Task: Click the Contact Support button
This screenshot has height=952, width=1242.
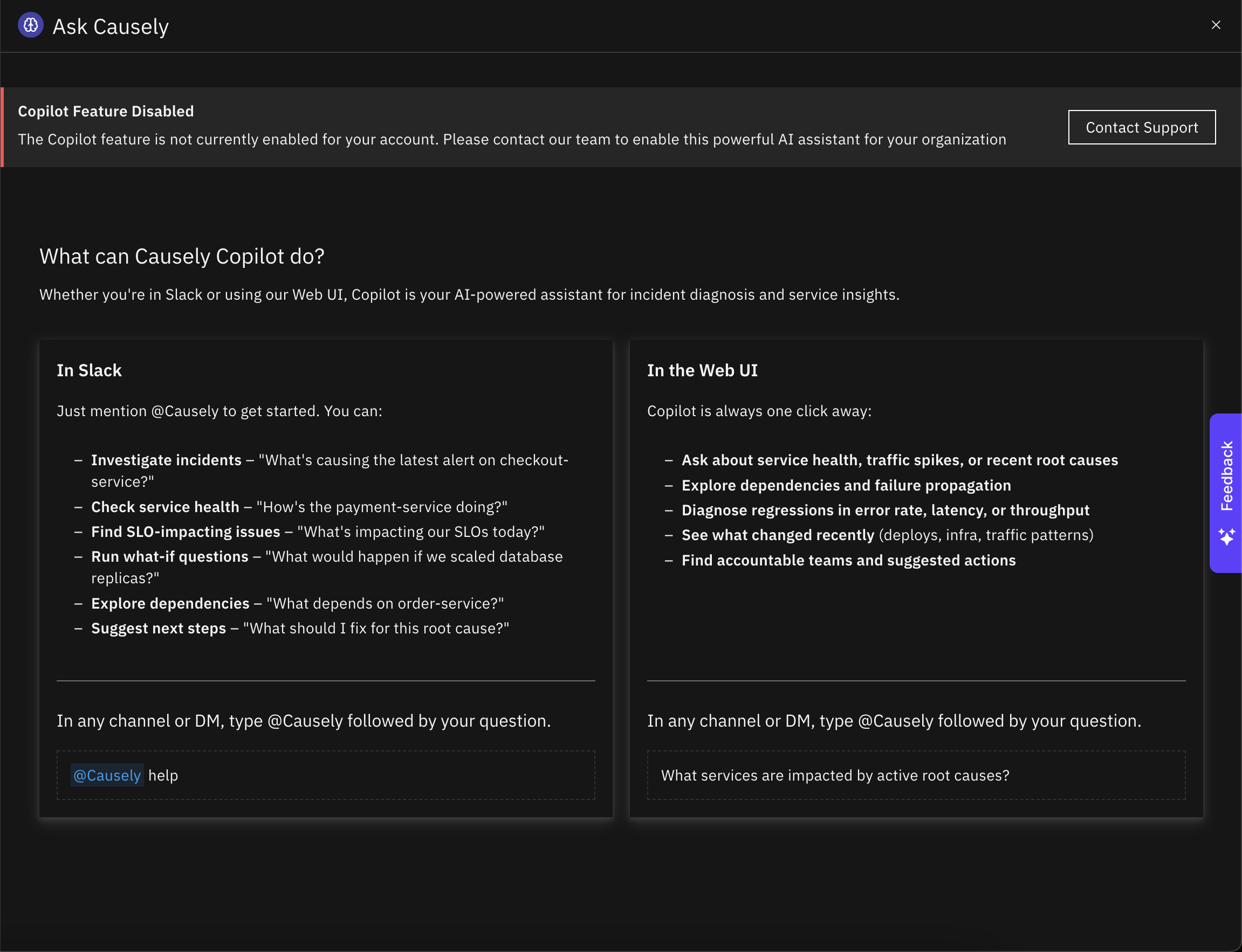Action: point(1142,128)
